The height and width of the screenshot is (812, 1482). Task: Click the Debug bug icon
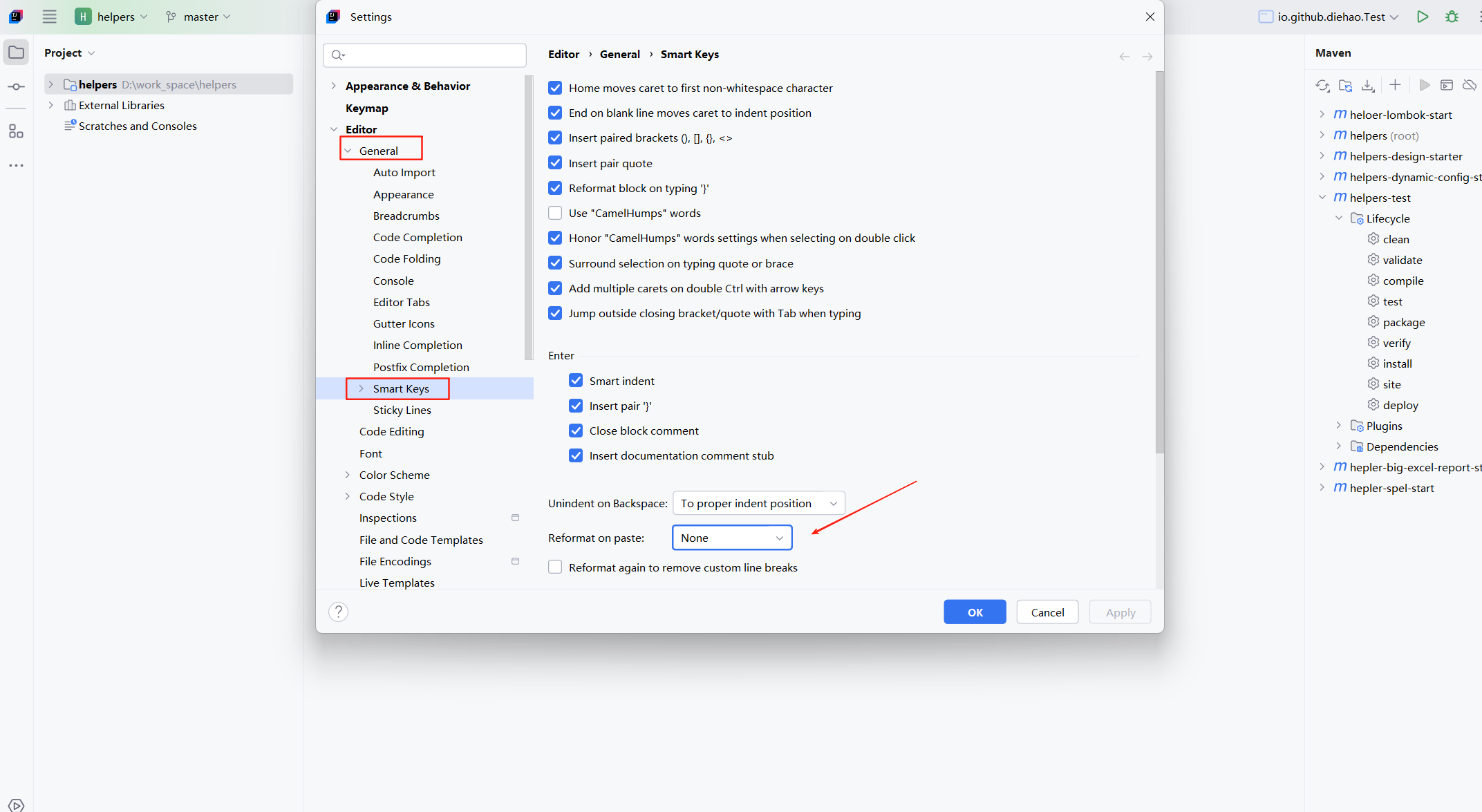coord(1452,17)
